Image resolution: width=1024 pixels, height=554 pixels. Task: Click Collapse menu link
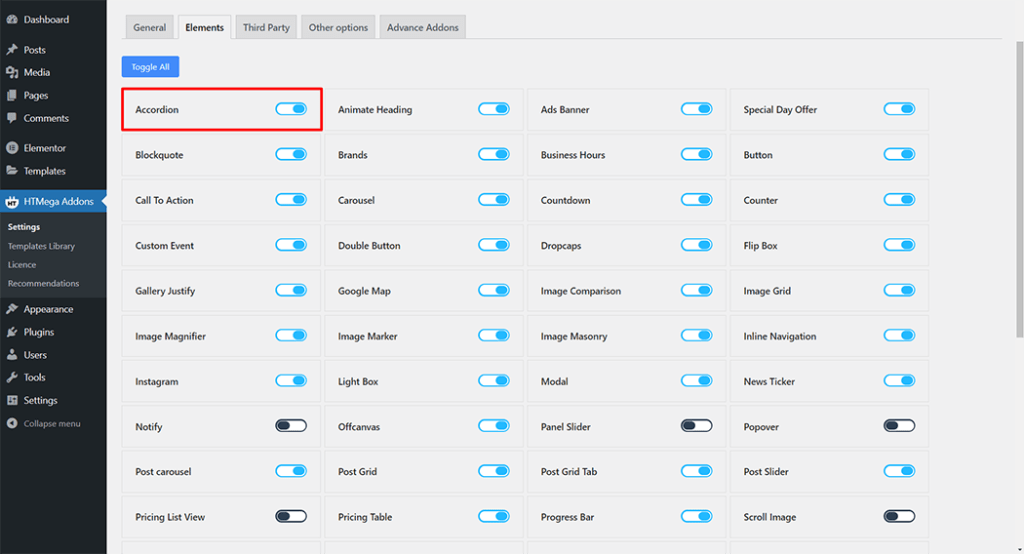point(52,423)
